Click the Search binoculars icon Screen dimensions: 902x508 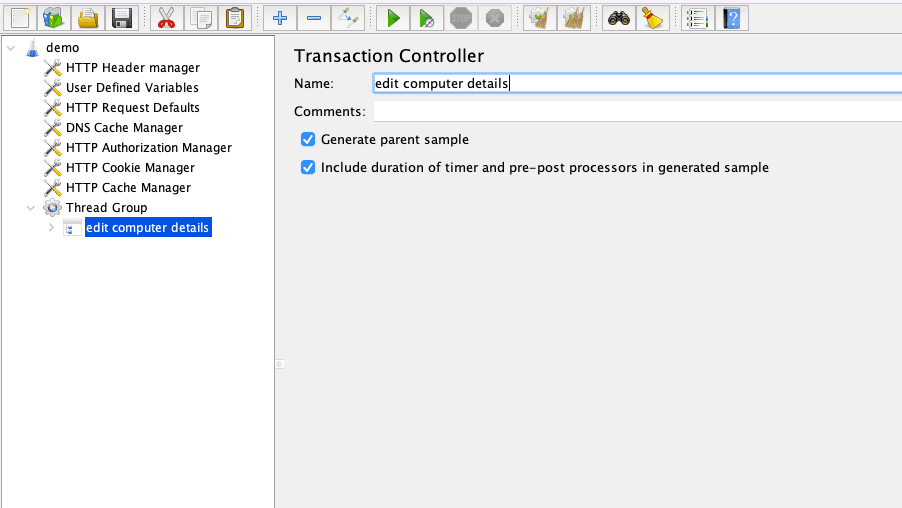click(619, 18)
